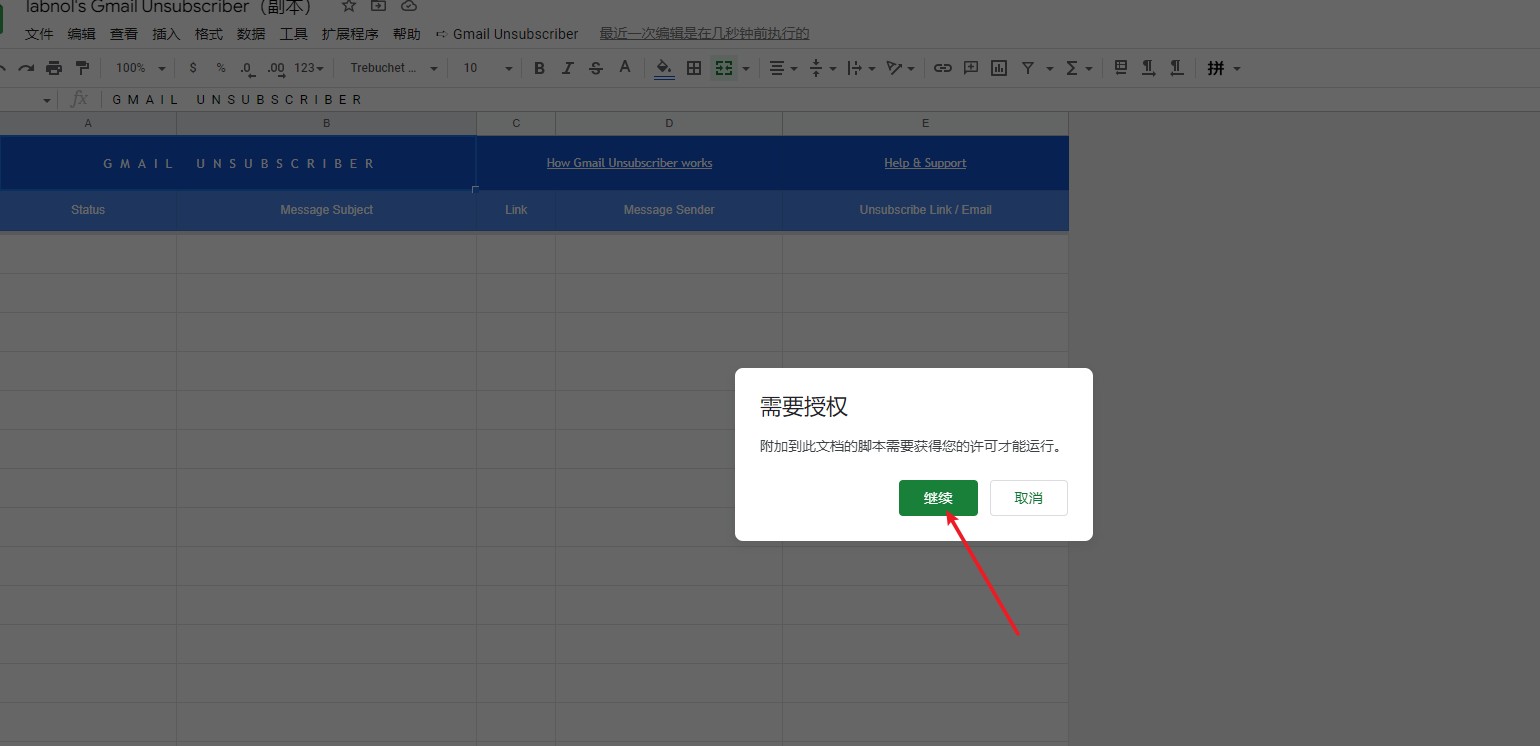Screen dimensions: 1540x746
Task: Open the 工具 menu
Action: tap(294, 34)
